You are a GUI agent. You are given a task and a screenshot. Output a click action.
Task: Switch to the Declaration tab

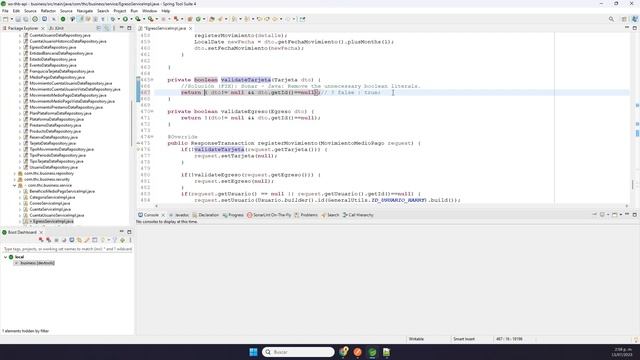click(x=206, y=215)
